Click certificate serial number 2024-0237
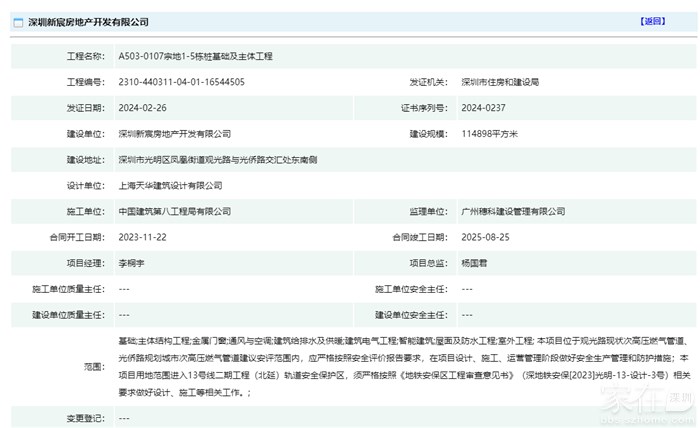The image size is (700, 428). [x=483, y=108]
